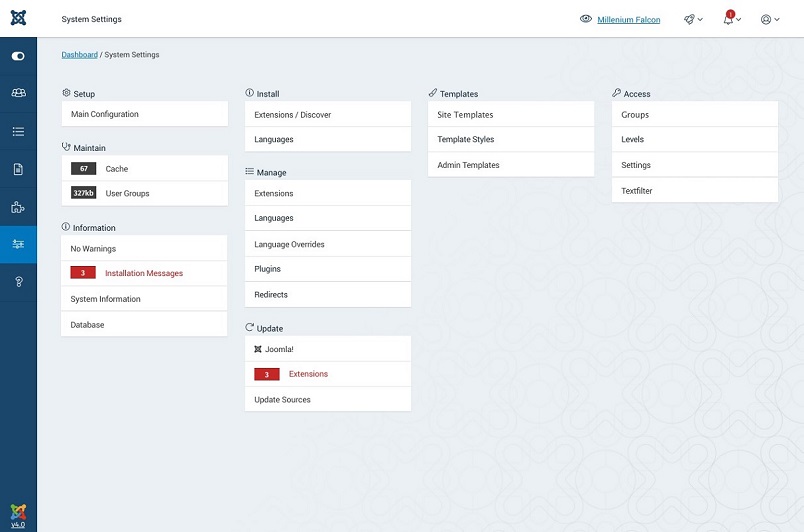Open the Components puzzle sidebar icon
Image resolution: width=804 pixels, height=532 pixels.
point(18,207)
